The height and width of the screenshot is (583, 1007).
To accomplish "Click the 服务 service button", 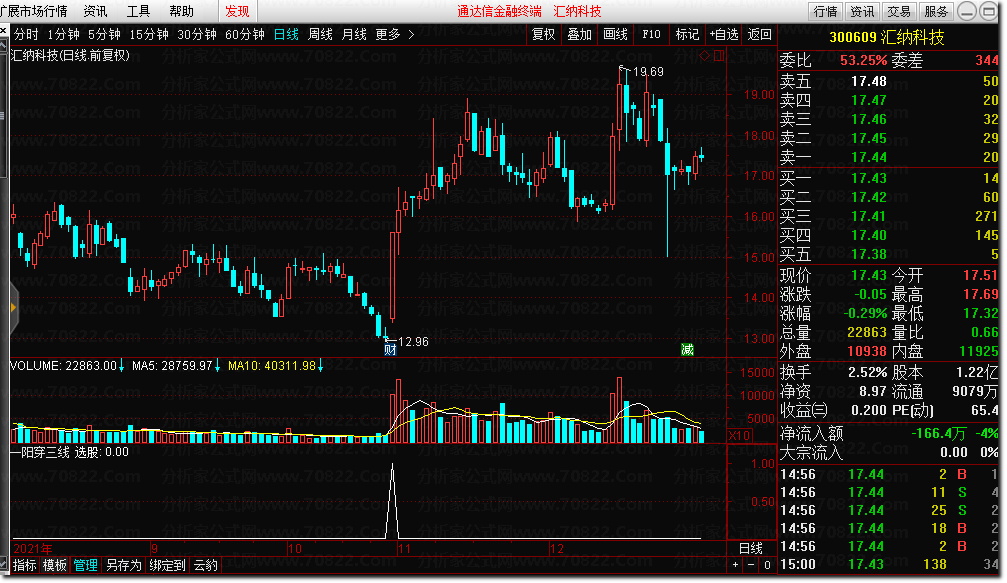I will coord(936,12).
